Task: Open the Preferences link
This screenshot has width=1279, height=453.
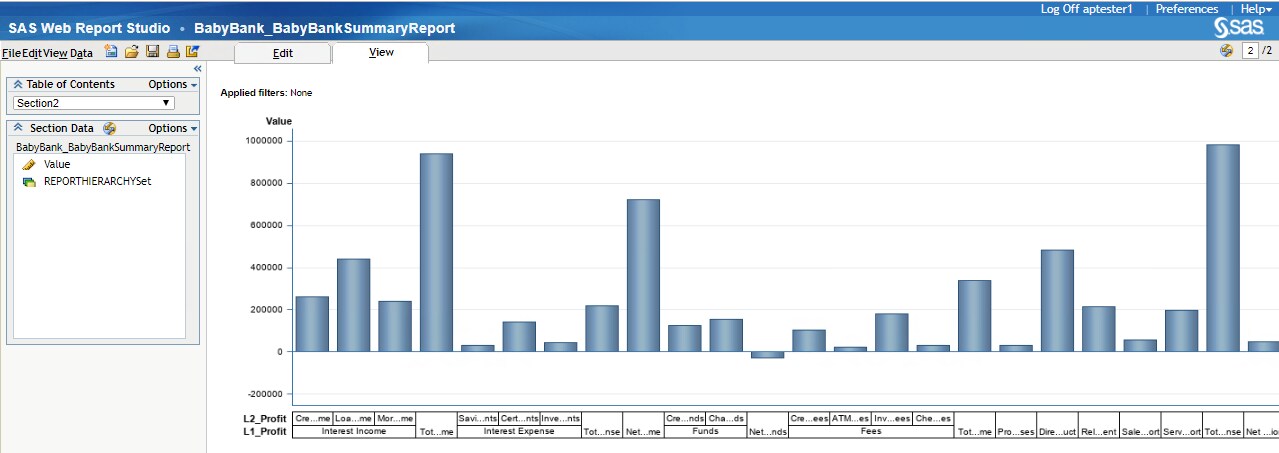Action: (x=1186, y=9)
